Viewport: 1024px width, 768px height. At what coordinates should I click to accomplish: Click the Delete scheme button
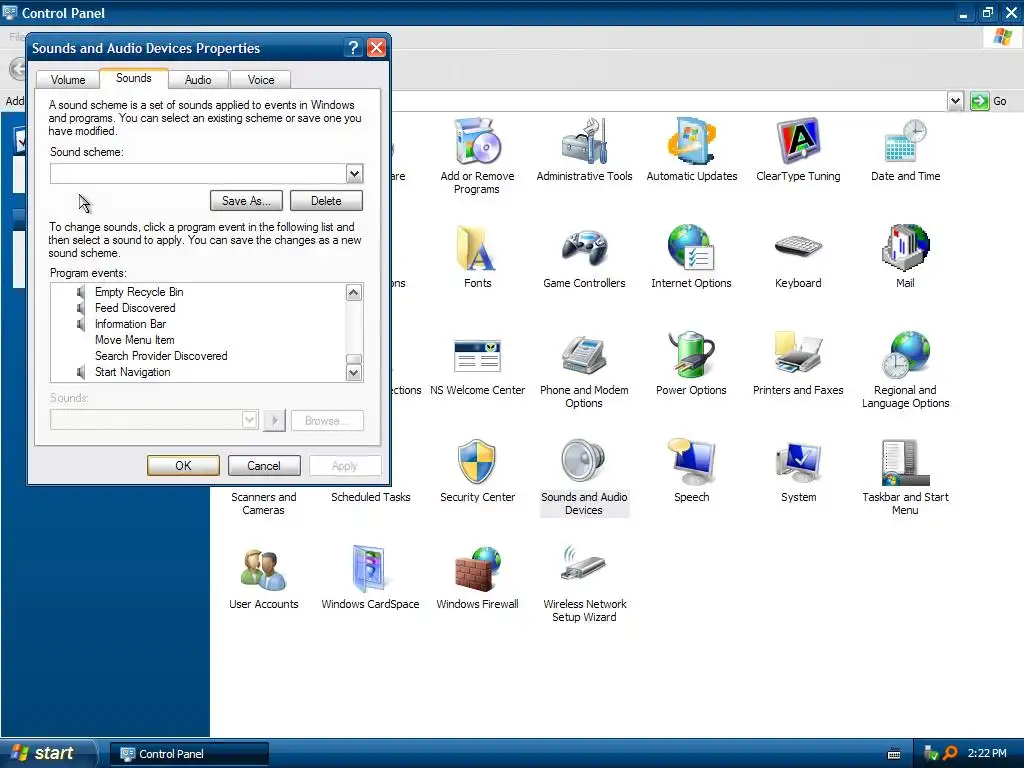click(326, 200)
